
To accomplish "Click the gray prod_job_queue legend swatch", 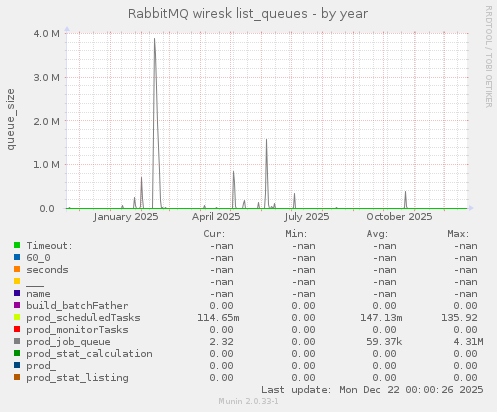I will (x=17, y=341).
